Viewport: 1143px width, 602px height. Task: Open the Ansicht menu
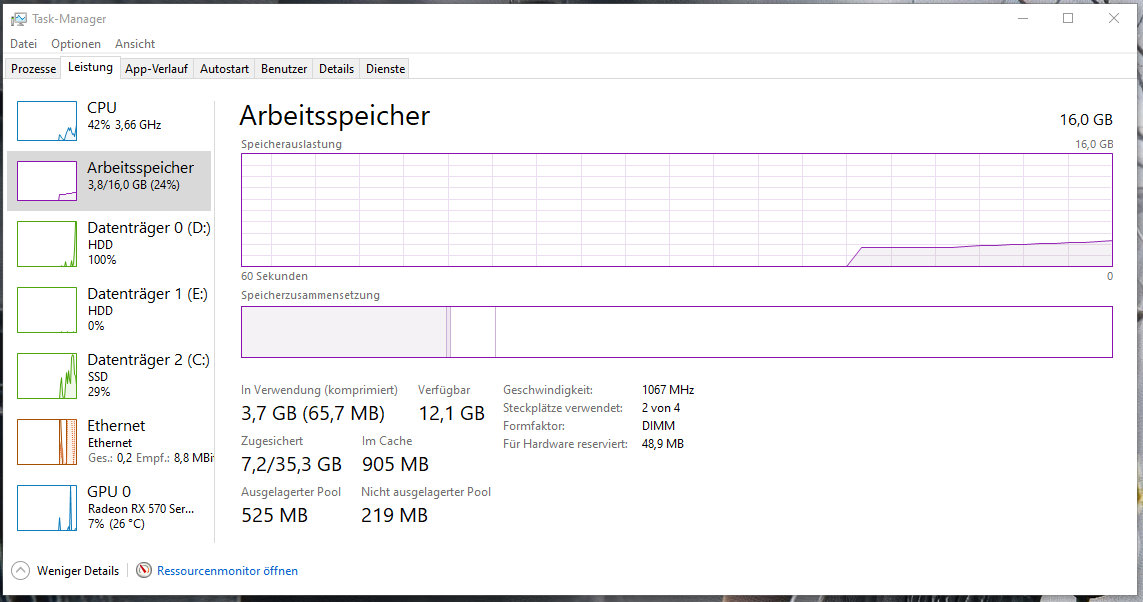pos(135,44)
